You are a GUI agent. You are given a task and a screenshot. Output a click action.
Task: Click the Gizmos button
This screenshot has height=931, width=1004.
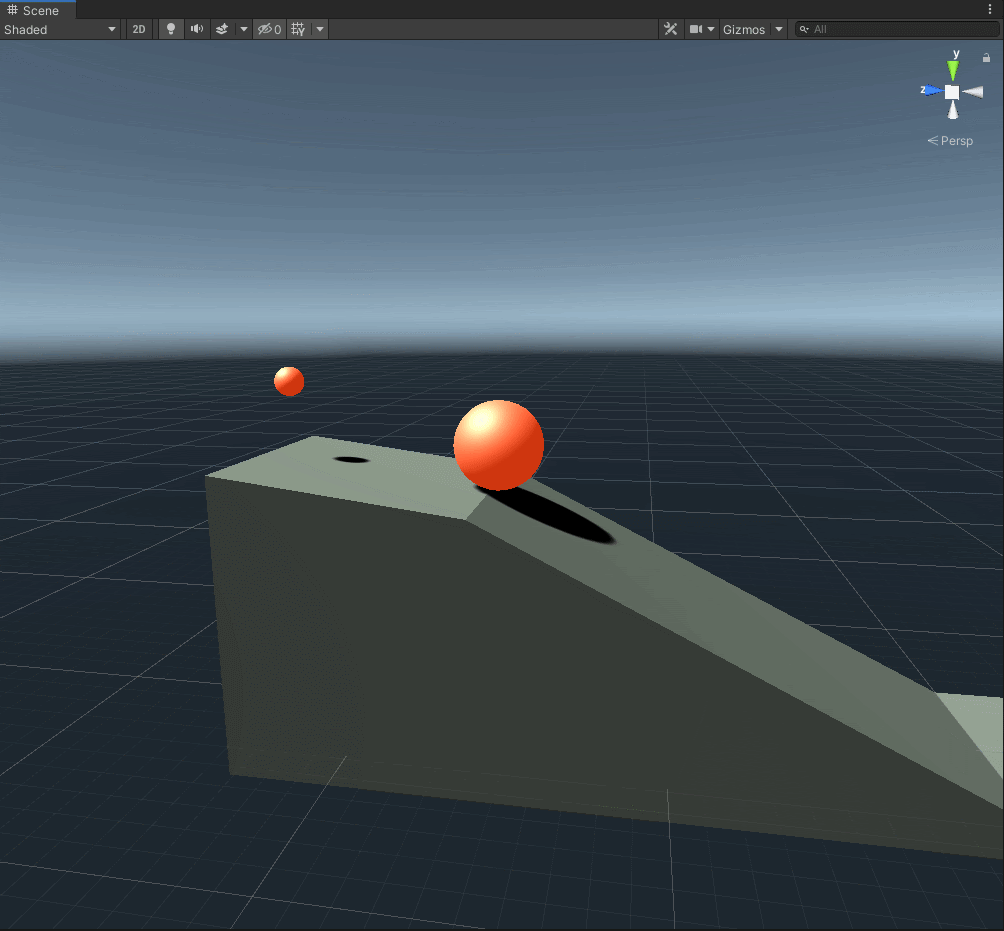pos(744,29)
